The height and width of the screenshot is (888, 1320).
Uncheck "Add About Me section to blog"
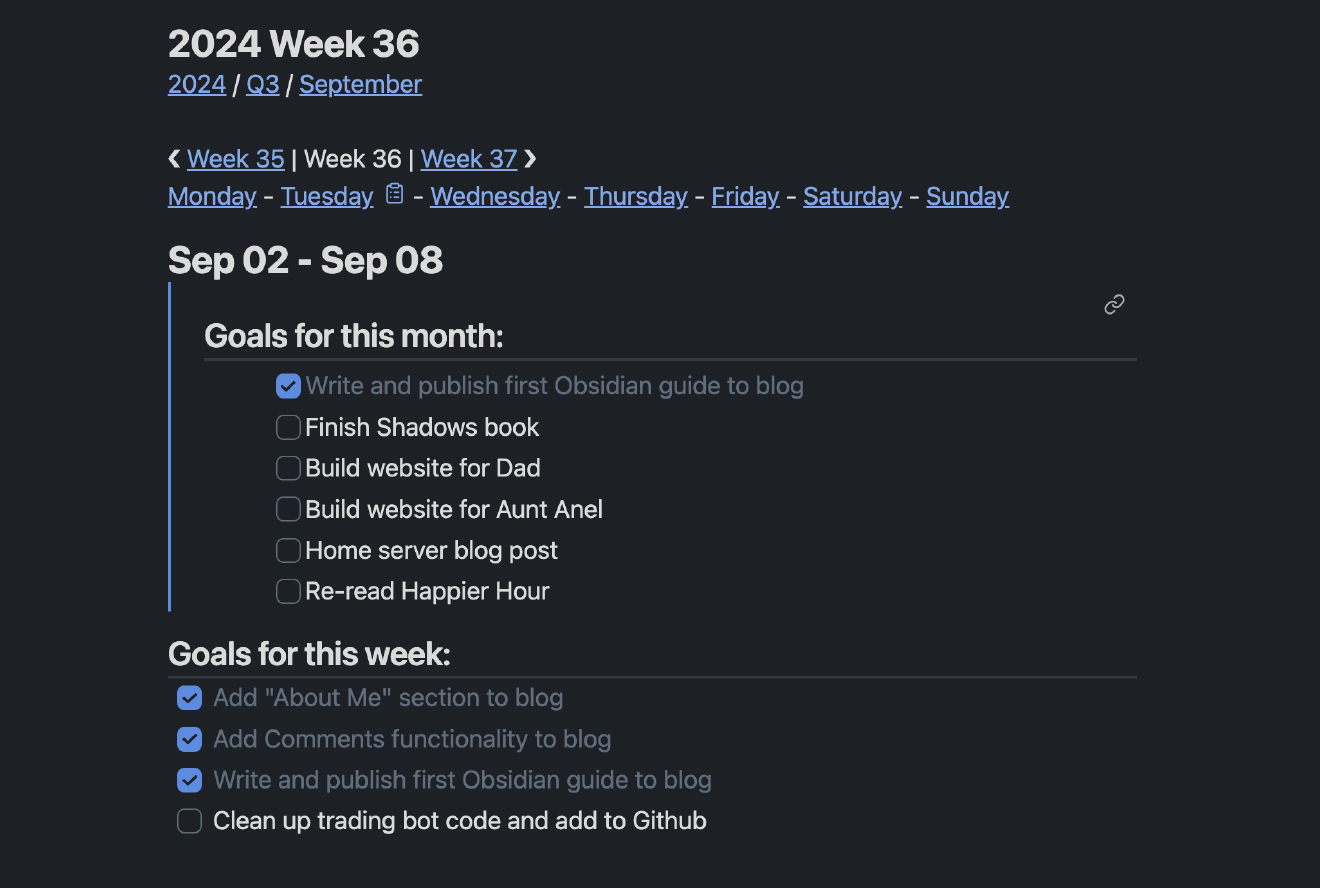point(189,697)
